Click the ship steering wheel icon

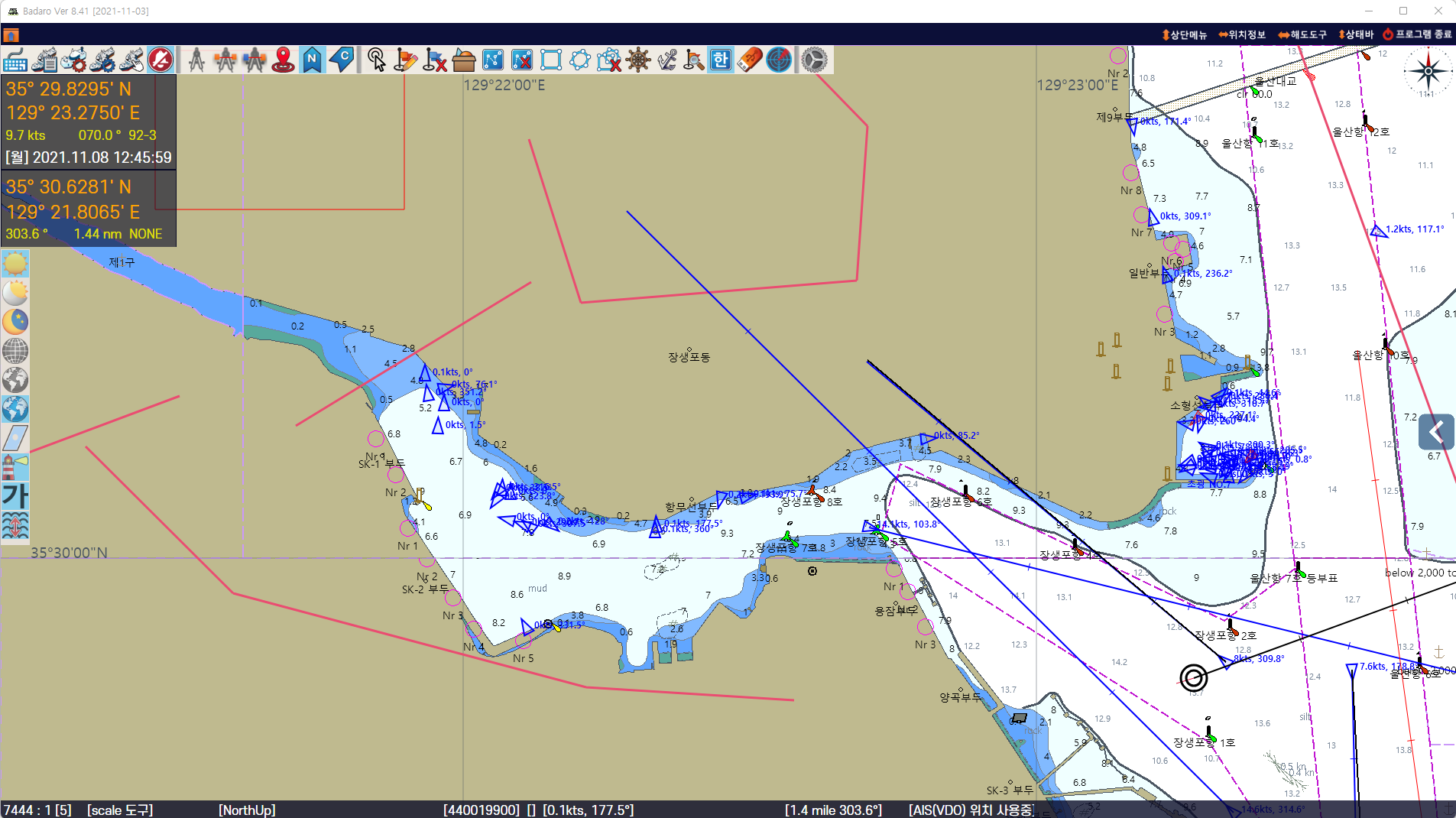(x=638, y=60)
